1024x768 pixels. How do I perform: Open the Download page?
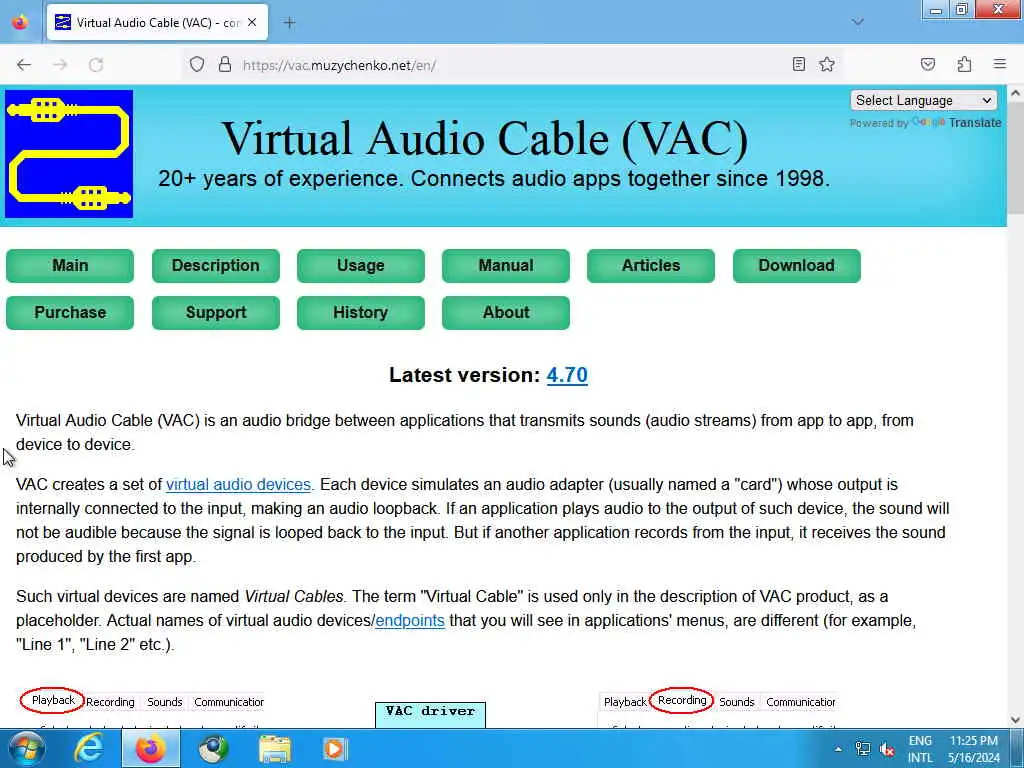point(796,266)
